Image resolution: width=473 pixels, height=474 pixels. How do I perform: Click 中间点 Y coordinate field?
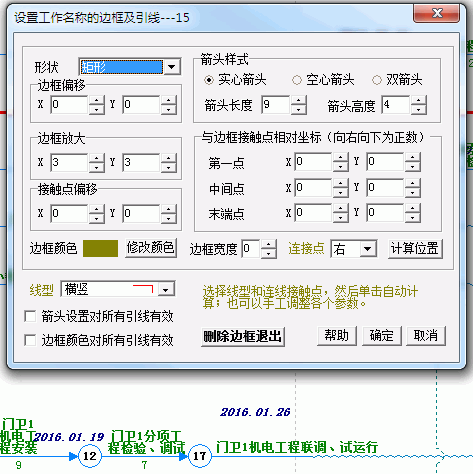coord(385,188)
